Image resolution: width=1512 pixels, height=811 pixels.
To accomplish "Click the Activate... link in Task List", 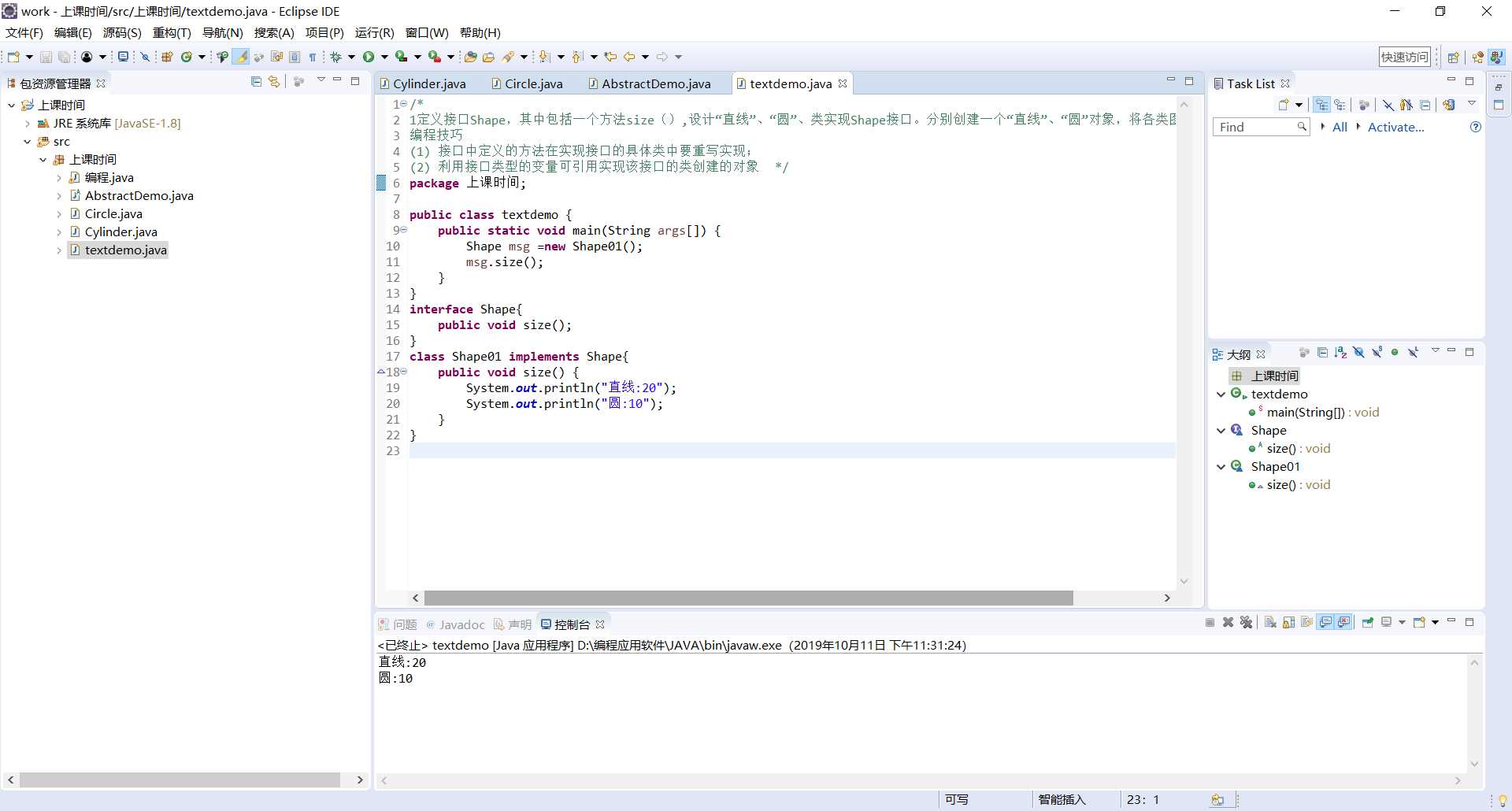I will pyautogui.click(x=1395, y=127).
